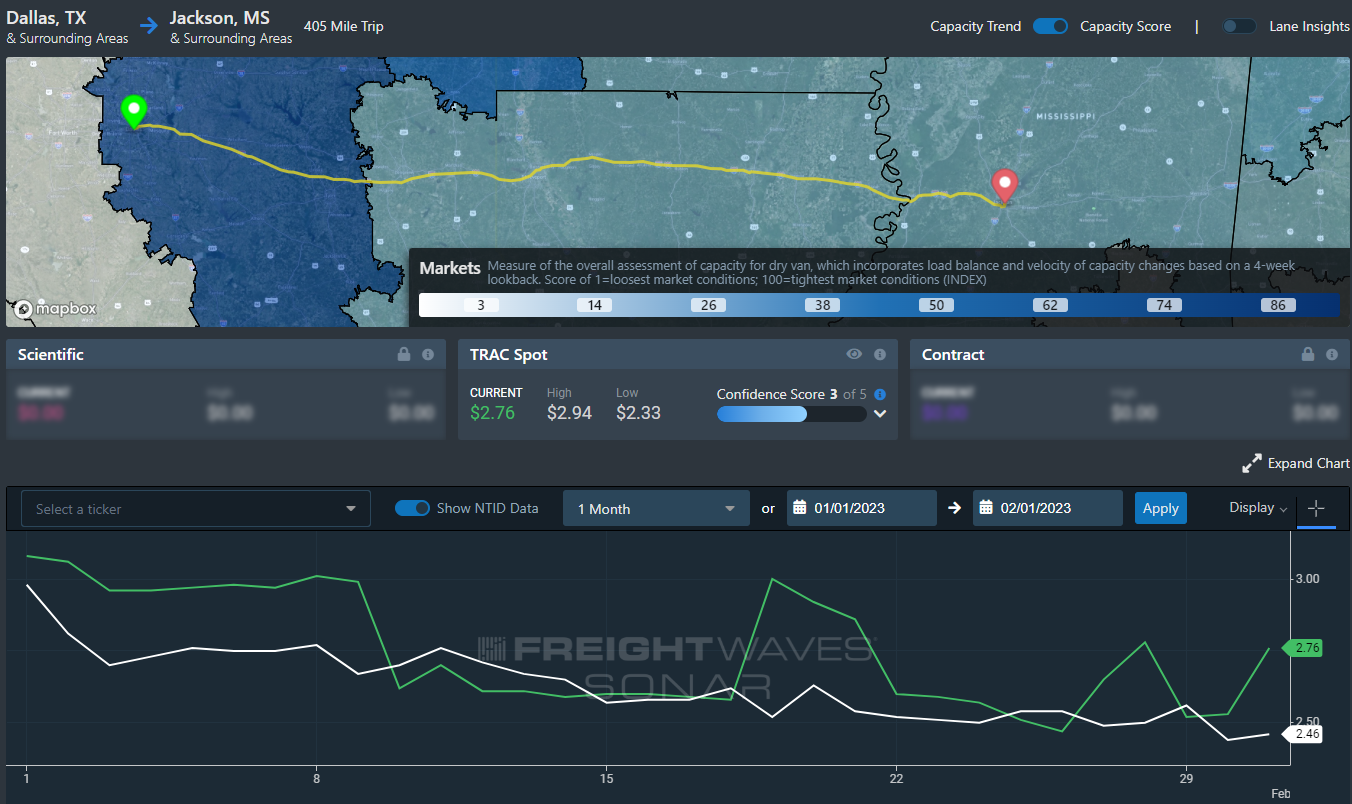Click the TRAC Spot low value $2.33
The height and width of the screenshot is (804, 1352).
tap(638, 412)
